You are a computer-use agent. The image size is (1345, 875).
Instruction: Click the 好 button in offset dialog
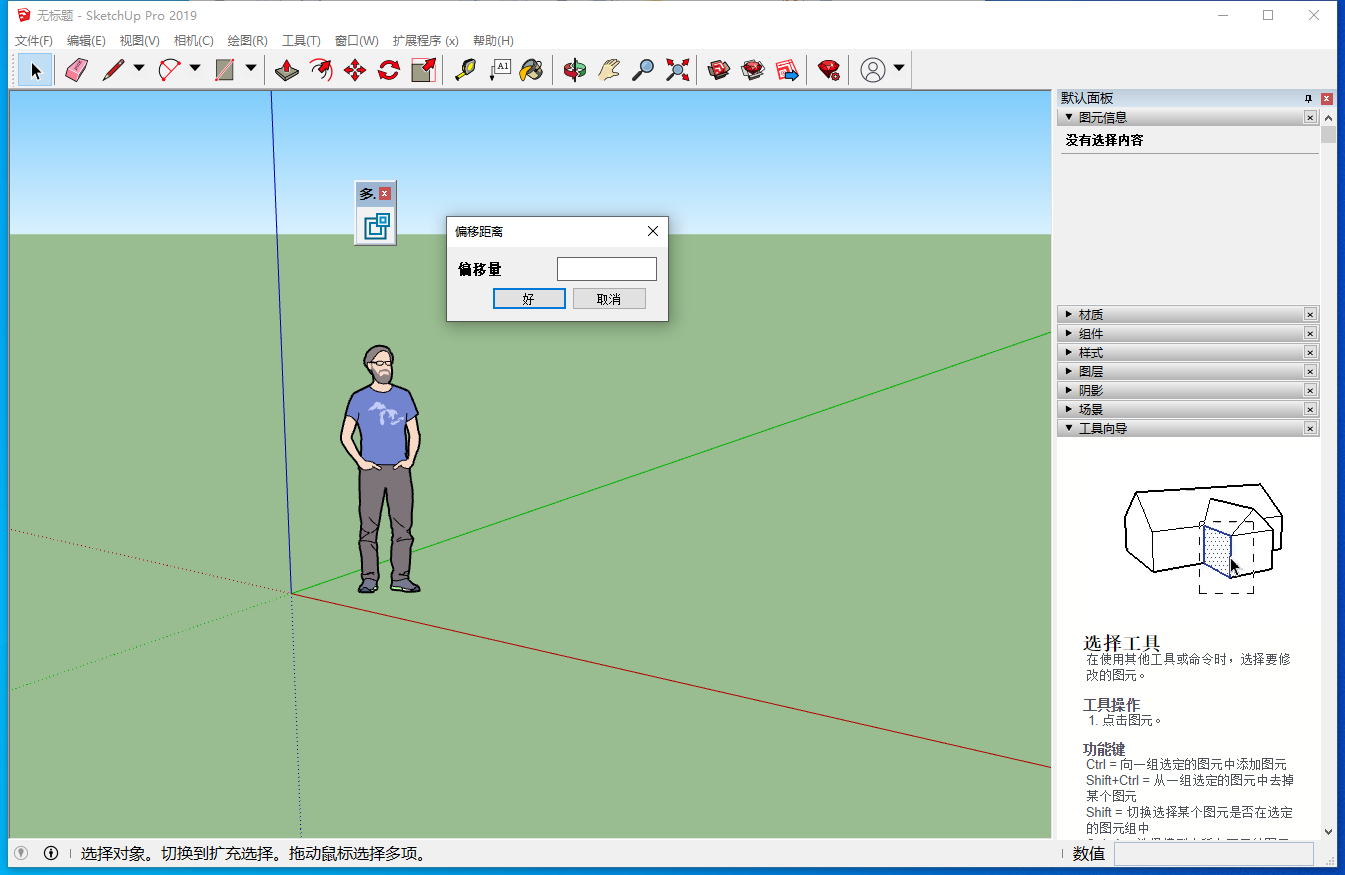pyautogui.click(x=529, y=299)
